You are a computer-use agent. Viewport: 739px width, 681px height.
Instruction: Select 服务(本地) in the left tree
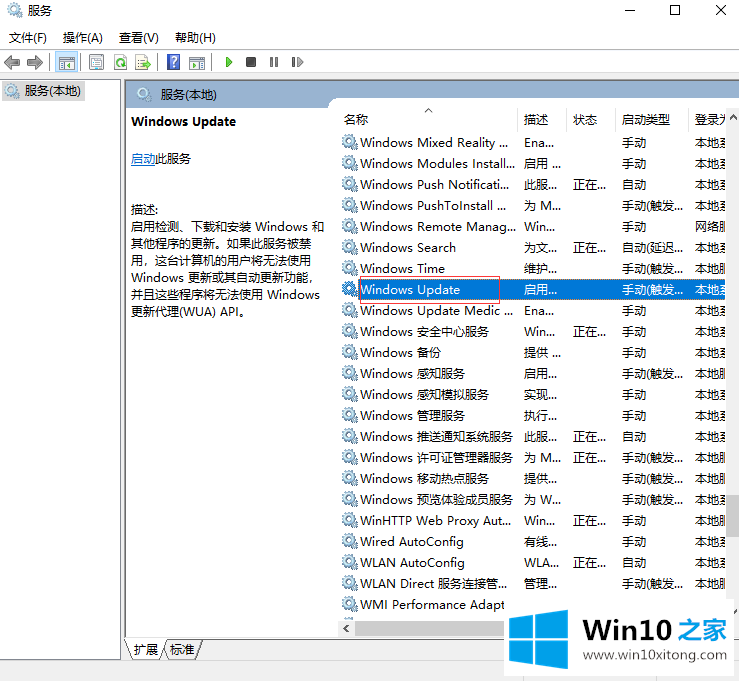click(44, 91)
